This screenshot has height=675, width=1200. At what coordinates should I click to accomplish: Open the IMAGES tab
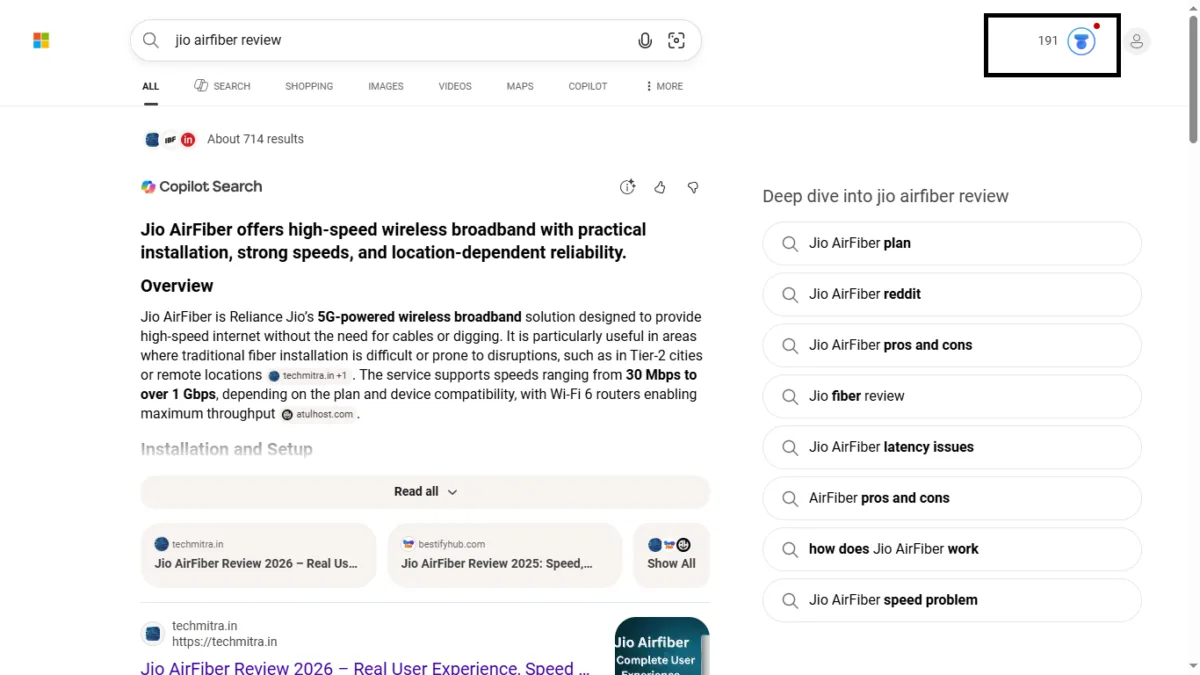[386, 86]
